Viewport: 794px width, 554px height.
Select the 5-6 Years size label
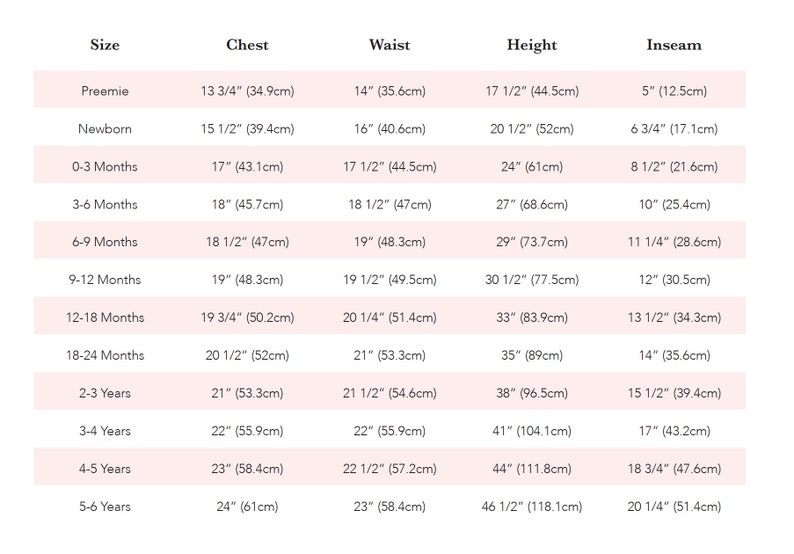point(105,506)
